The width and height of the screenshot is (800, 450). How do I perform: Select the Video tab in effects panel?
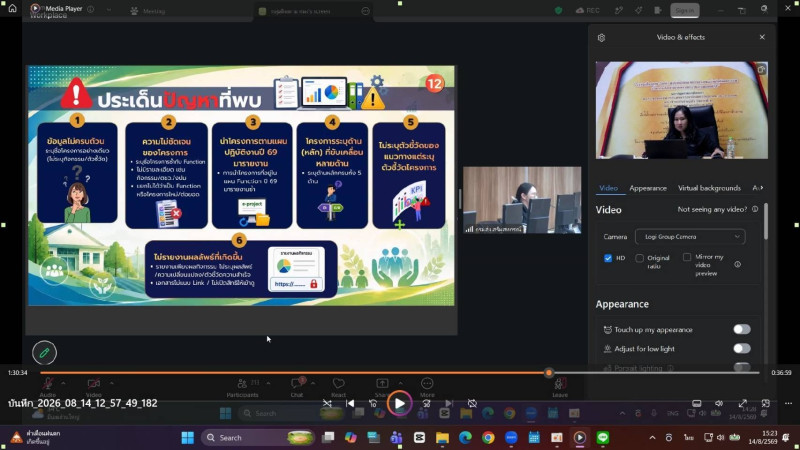pyautogui.click(x=608, y=188)
